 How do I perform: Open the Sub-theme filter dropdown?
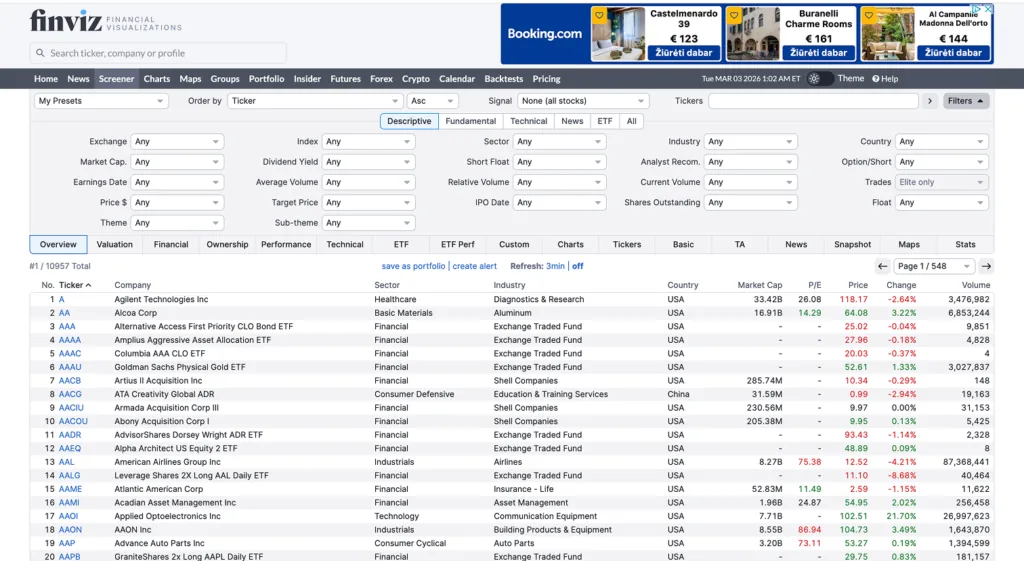coord(368,223)
